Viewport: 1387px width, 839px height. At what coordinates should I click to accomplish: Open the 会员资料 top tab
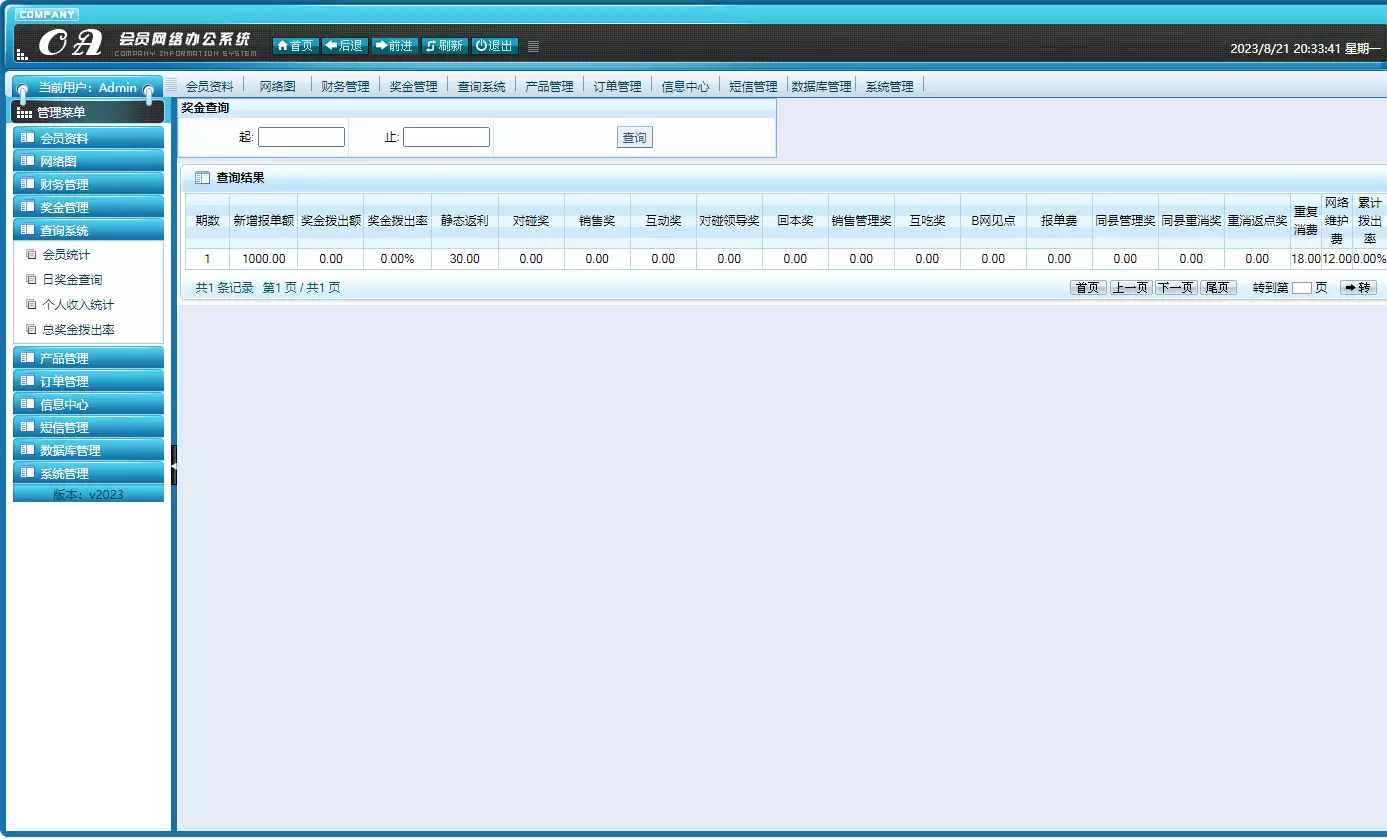(x=210, y=86)
